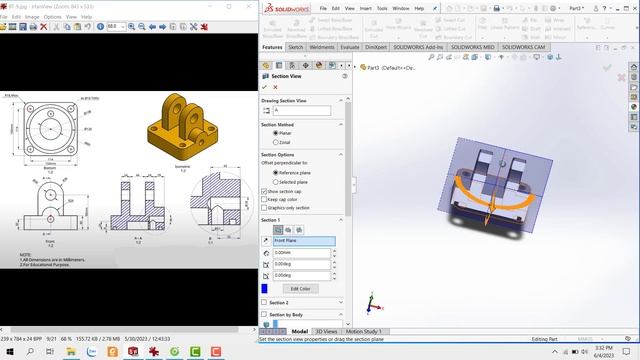This screenshot has width=640, height=360.
Task: Click IrfanView paste clipboard icon
Action: [77, 27]
